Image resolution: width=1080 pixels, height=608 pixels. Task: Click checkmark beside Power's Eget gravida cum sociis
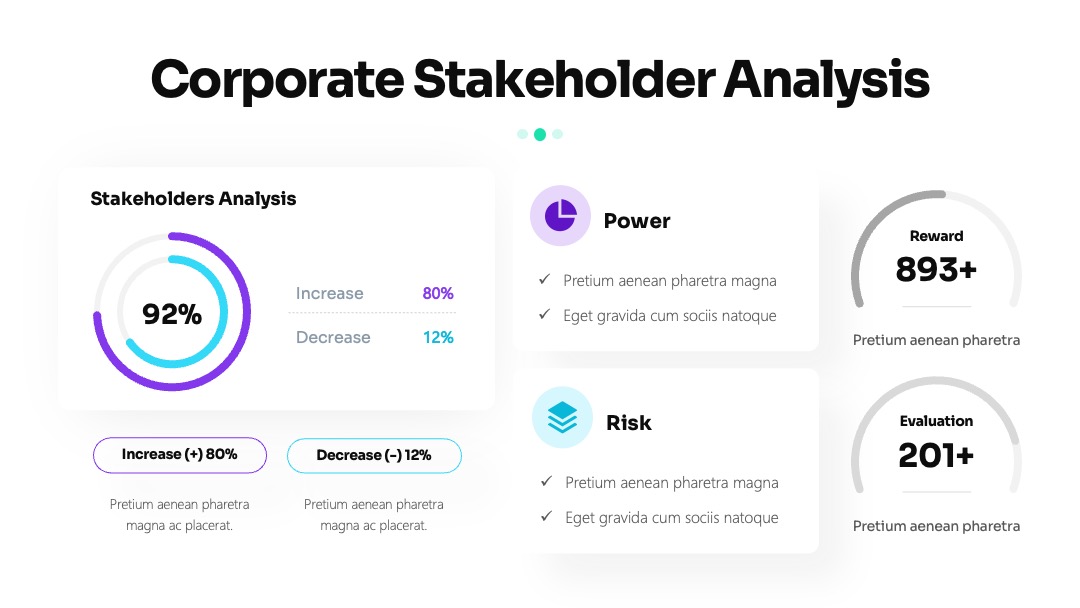(x=544, y=315)
